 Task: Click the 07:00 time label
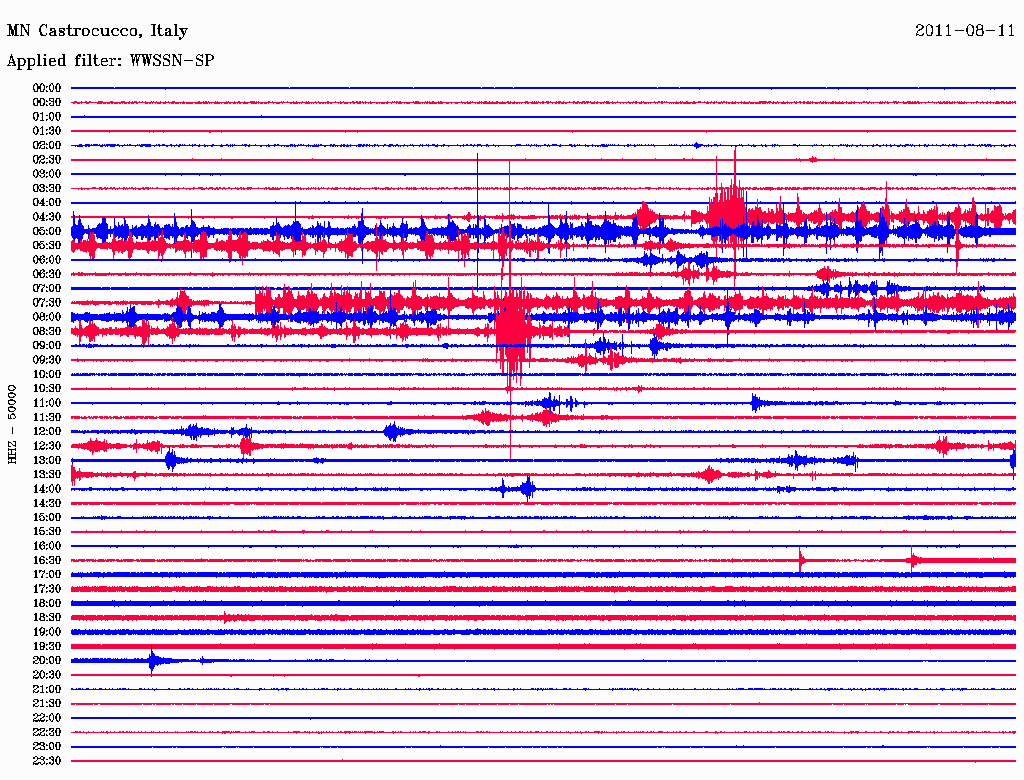click(47, 288)
